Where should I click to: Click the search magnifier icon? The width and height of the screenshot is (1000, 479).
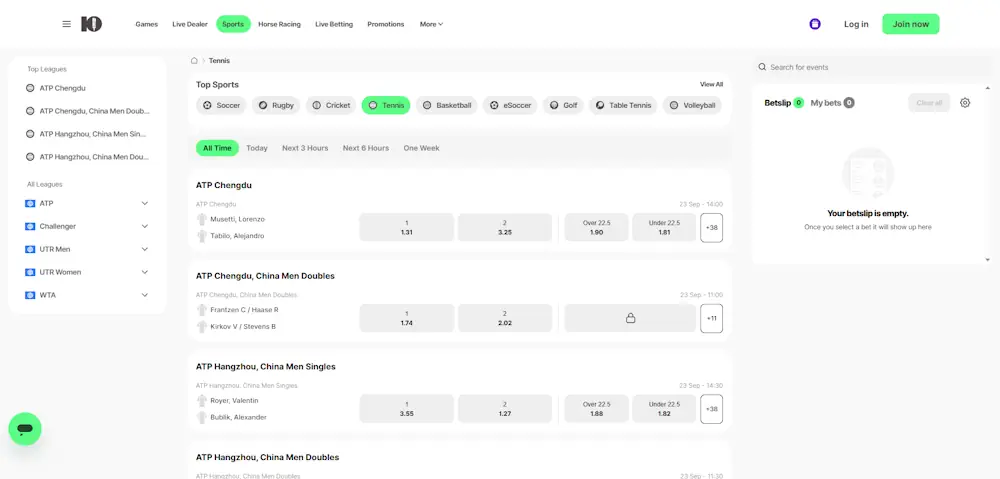pyautogui.click(x=762, y=67)
